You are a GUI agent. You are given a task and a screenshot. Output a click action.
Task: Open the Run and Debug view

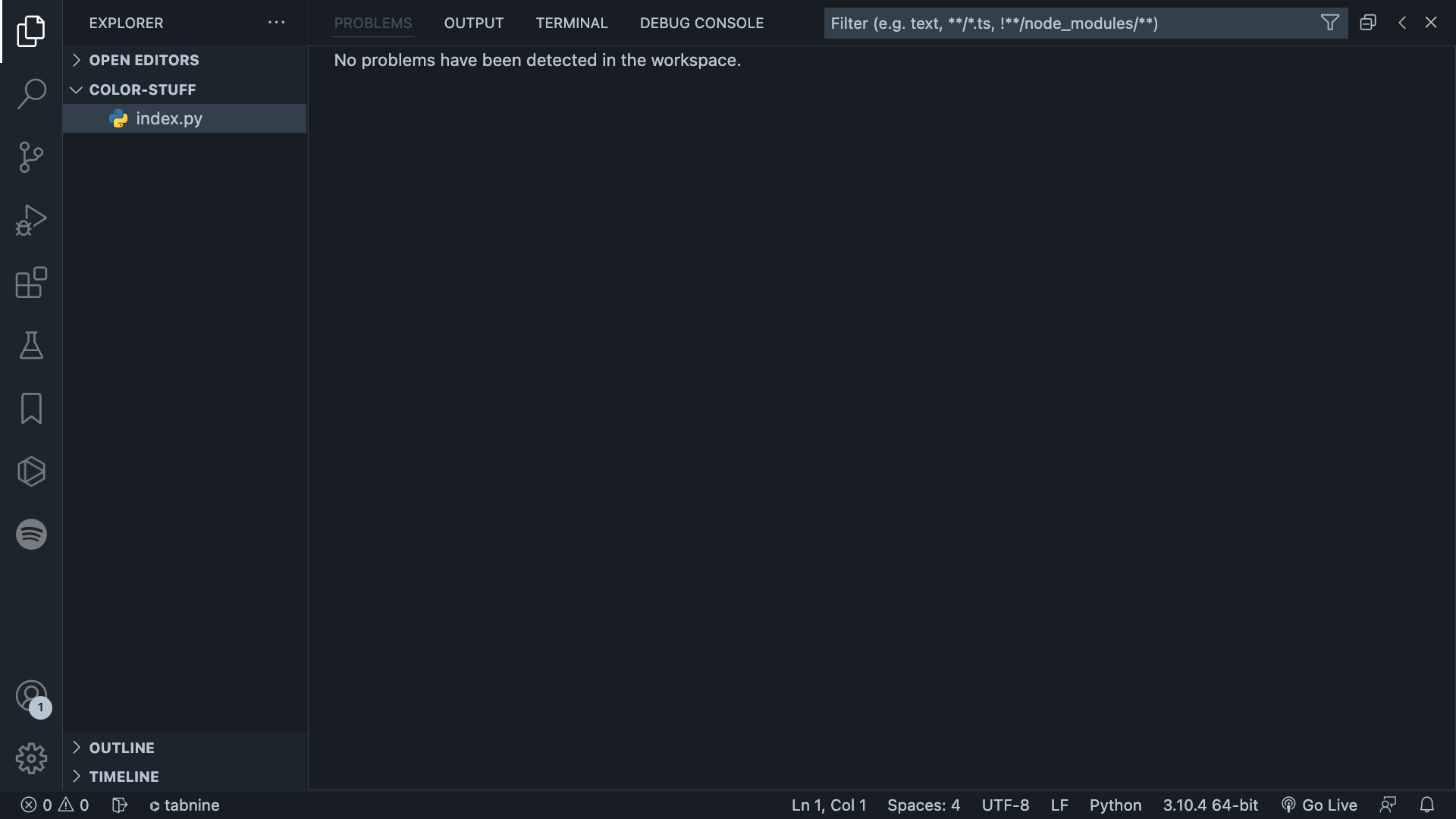pyautogui.click(x=30, y=220)
